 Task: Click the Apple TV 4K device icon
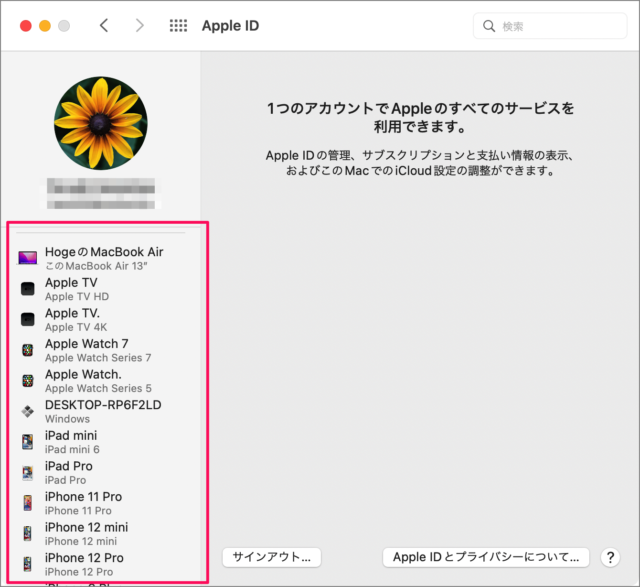click(28, 319)
